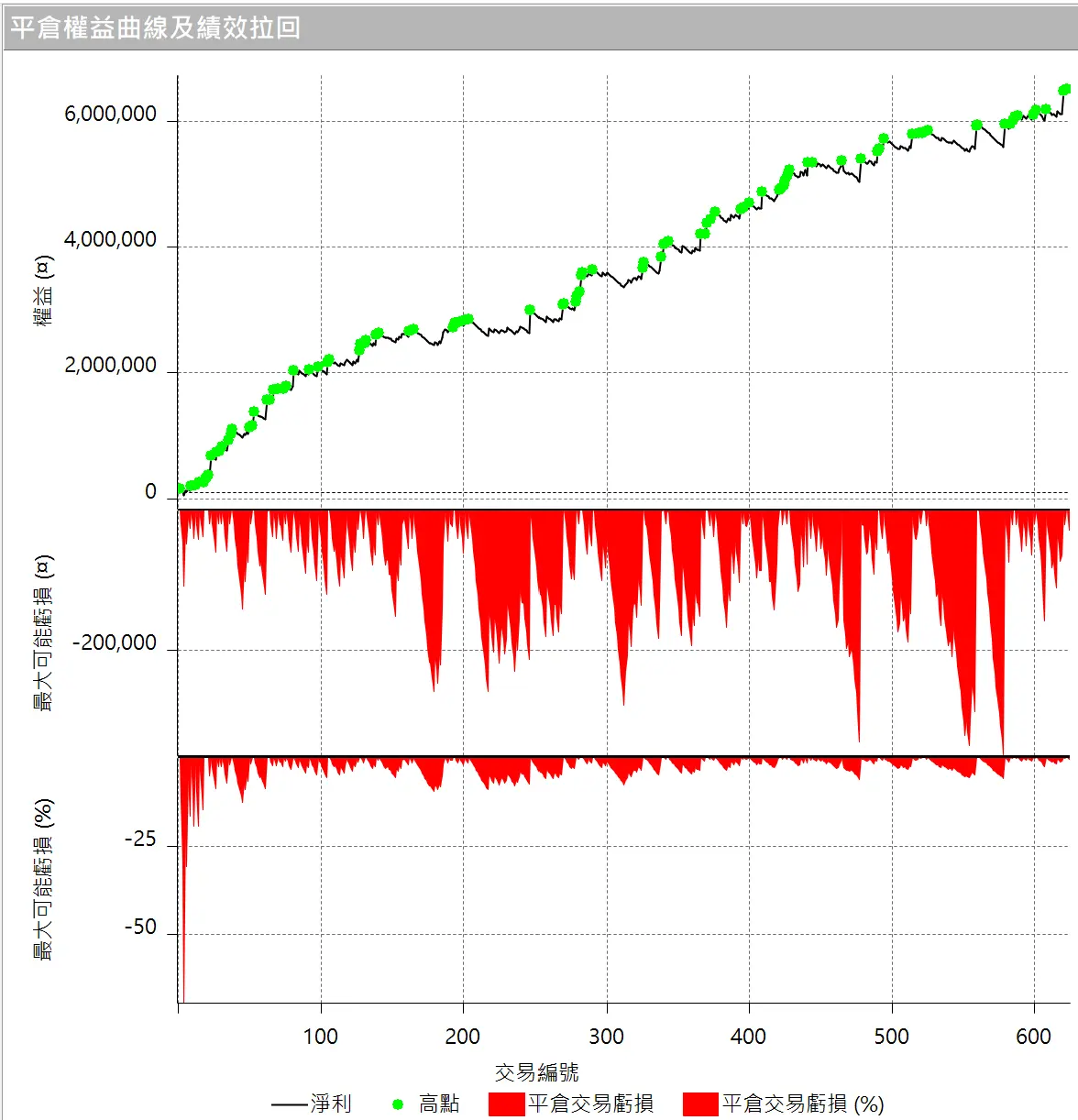Click the 500 trade number tick label
The image size is (1078, 1120).
pos(892,1037)
